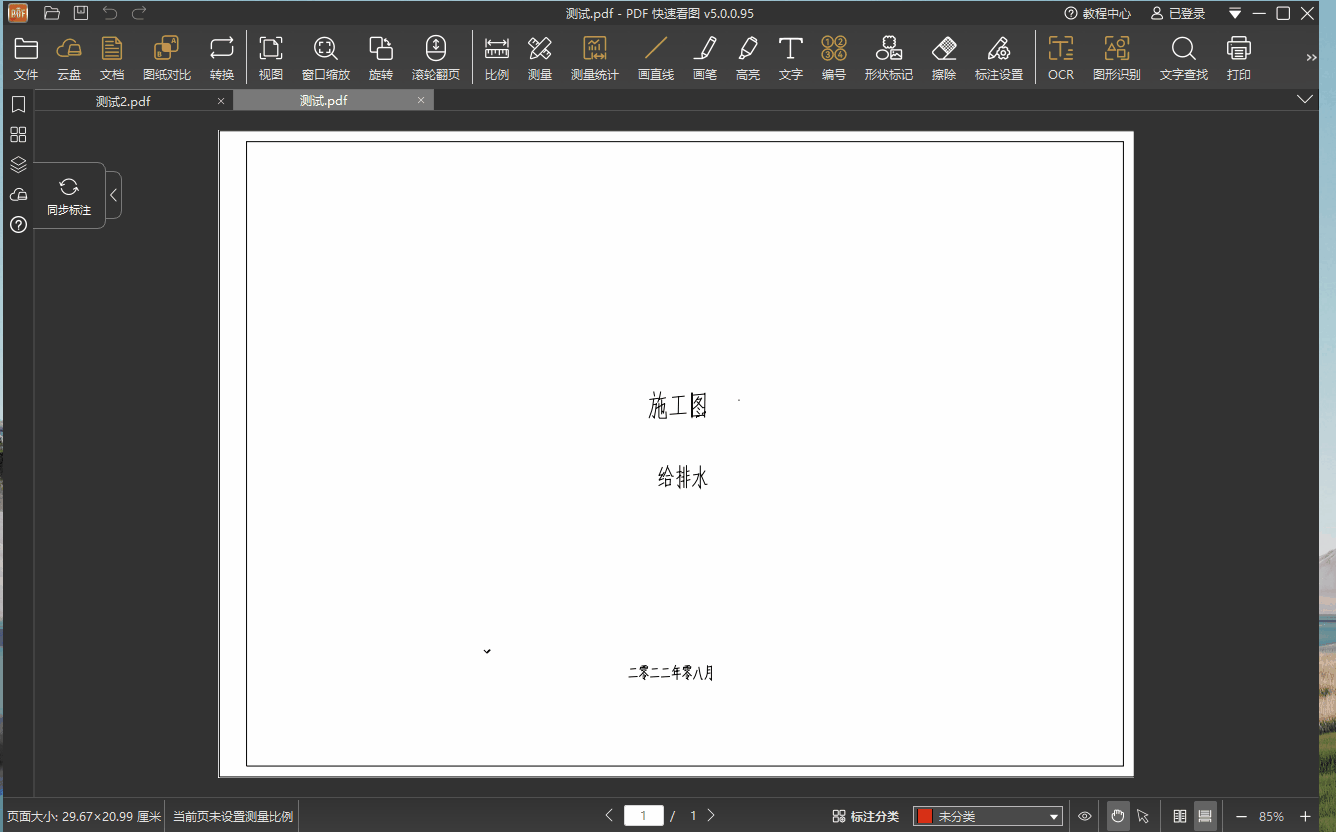Open the 未分类 annotation category dropdown

(987, 816)
